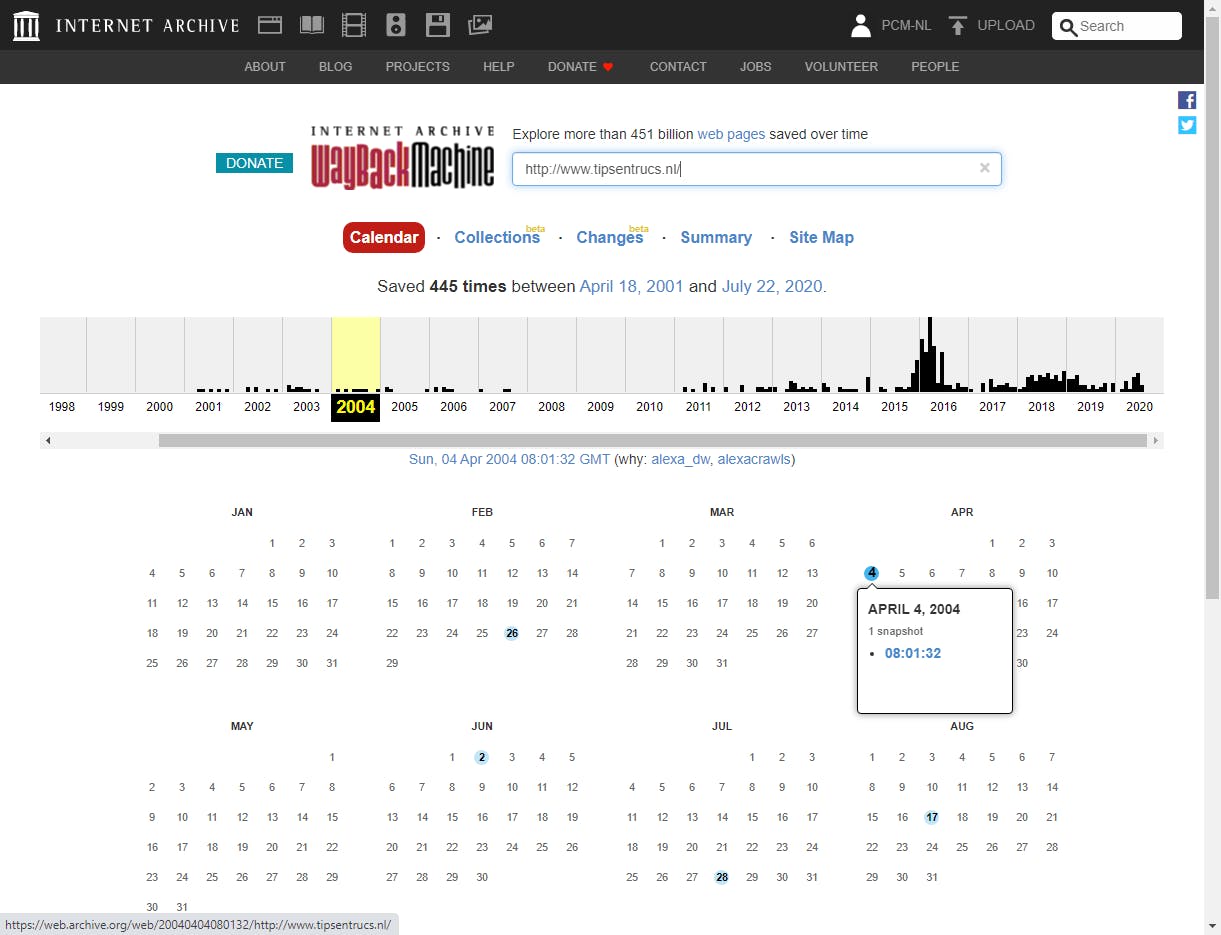The height and width of the screenshot is (935, 1221).
Task: Click the PCM-NL username
Action: coord(906,26)
